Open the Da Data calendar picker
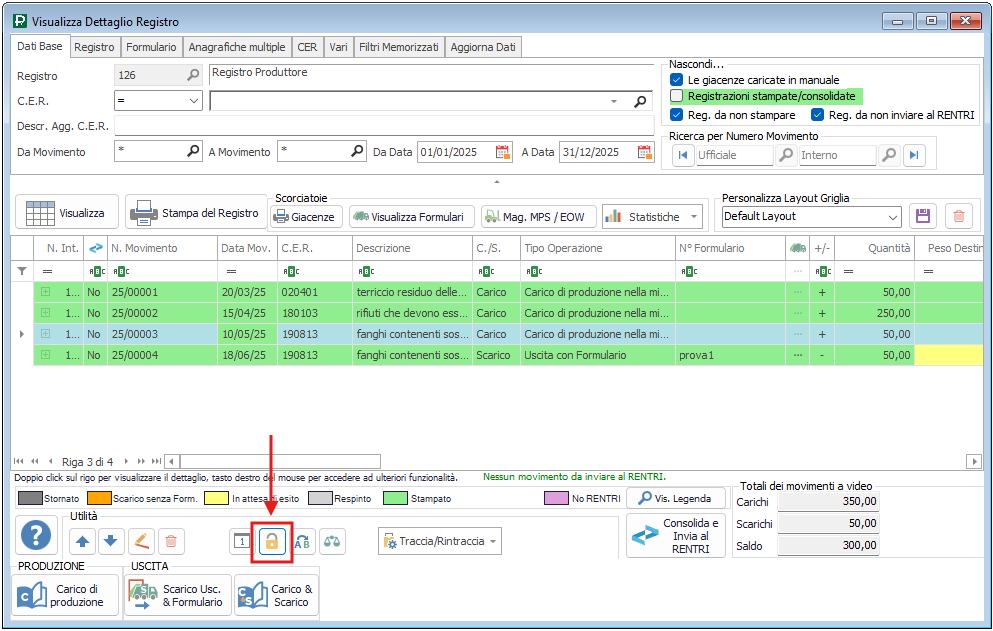This screenshot has height=631, width=993. [x=502, y=152]
